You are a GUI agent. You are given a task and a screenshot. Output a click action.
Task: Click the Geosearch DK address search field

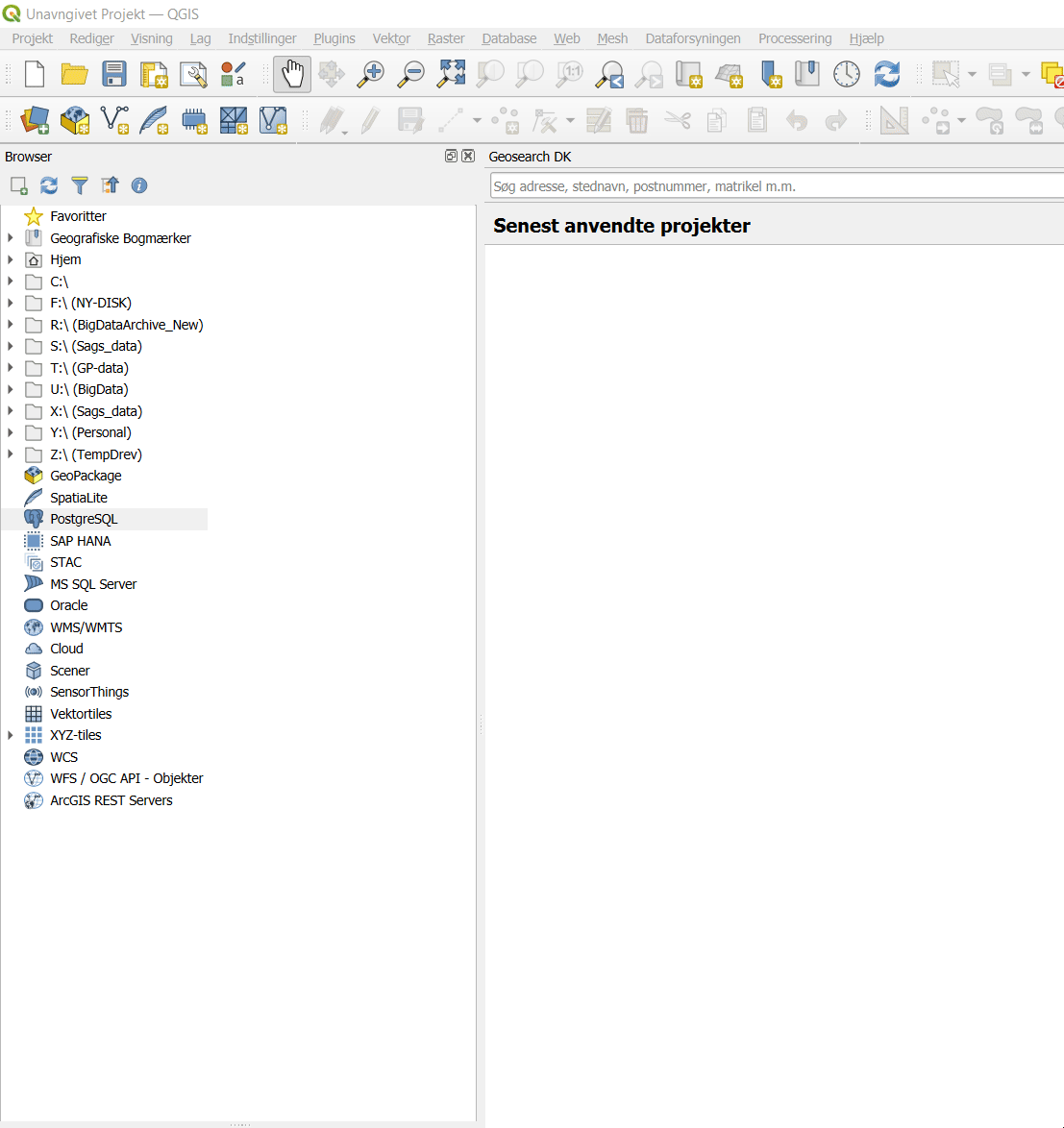(x=777, y=186)
